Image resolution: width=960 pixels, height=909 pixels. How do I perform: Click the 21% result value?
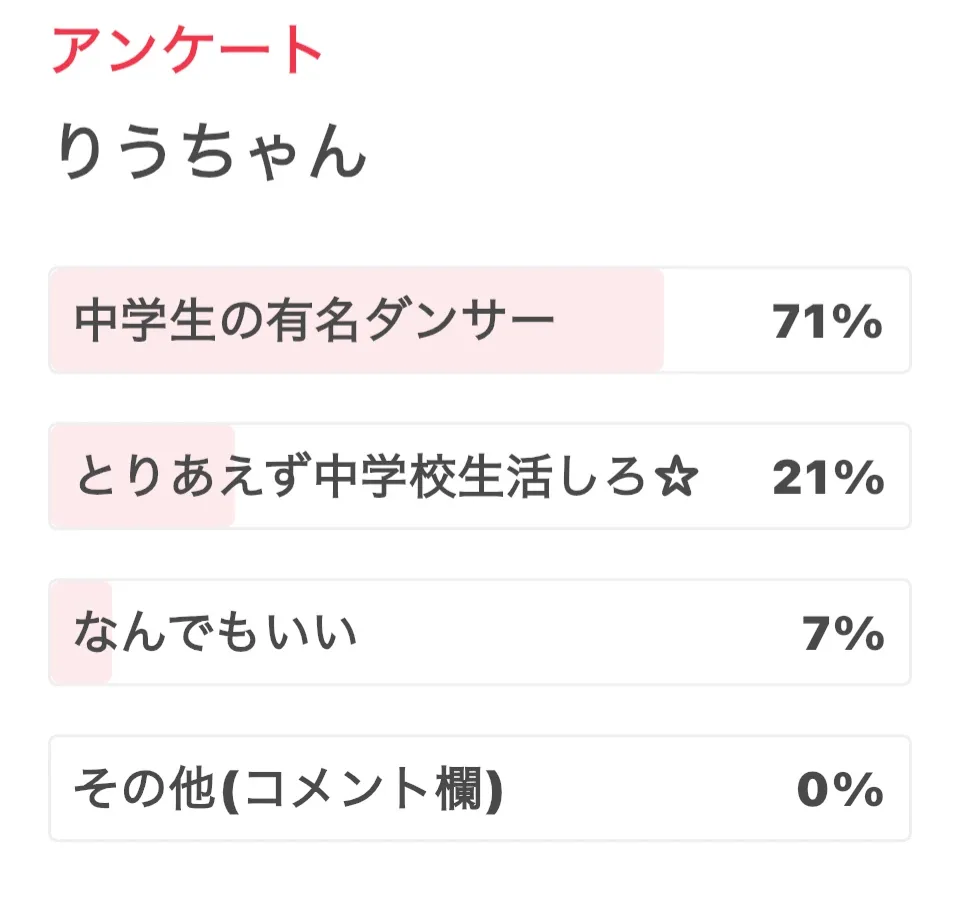click(x=827, y=479)
